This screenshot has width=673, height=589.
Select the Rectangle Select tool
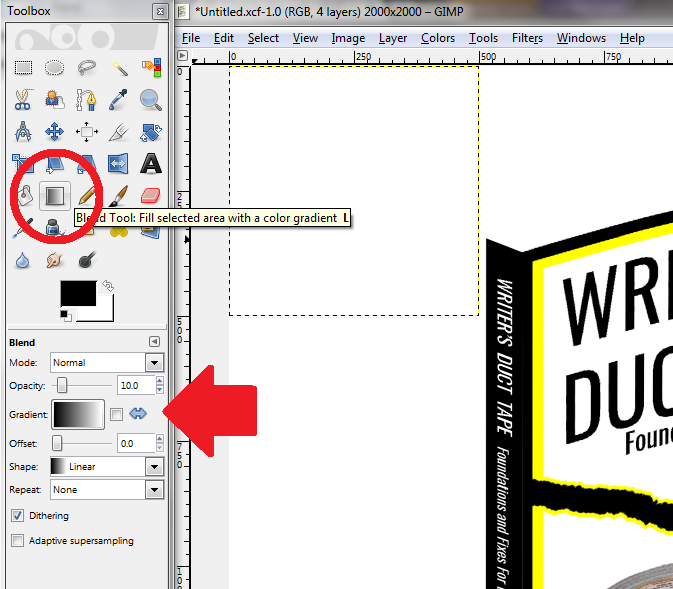24,68
